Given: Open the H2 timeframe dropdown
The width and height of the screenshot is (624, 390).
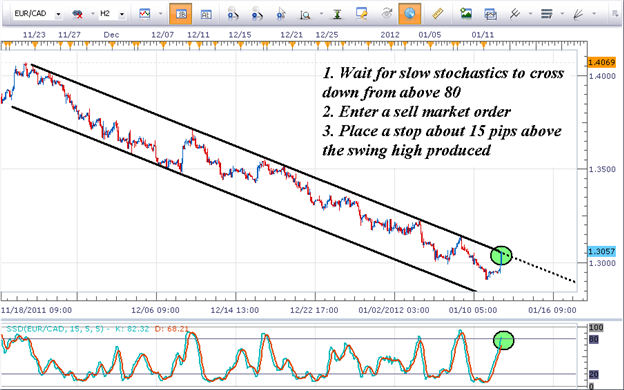Looking at the screenshot, I should [x=121, y=14].
